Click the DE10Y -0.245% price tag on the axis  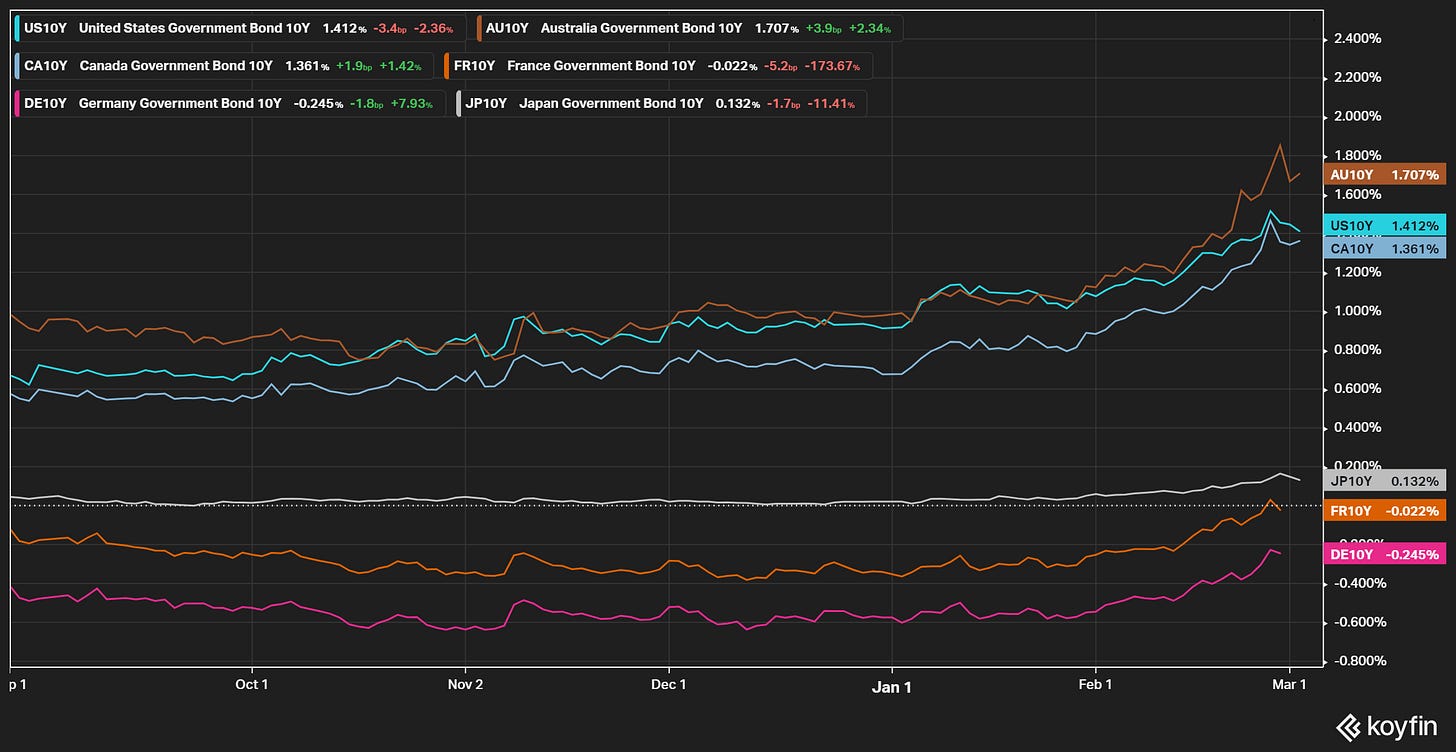tap(1385, 554)
